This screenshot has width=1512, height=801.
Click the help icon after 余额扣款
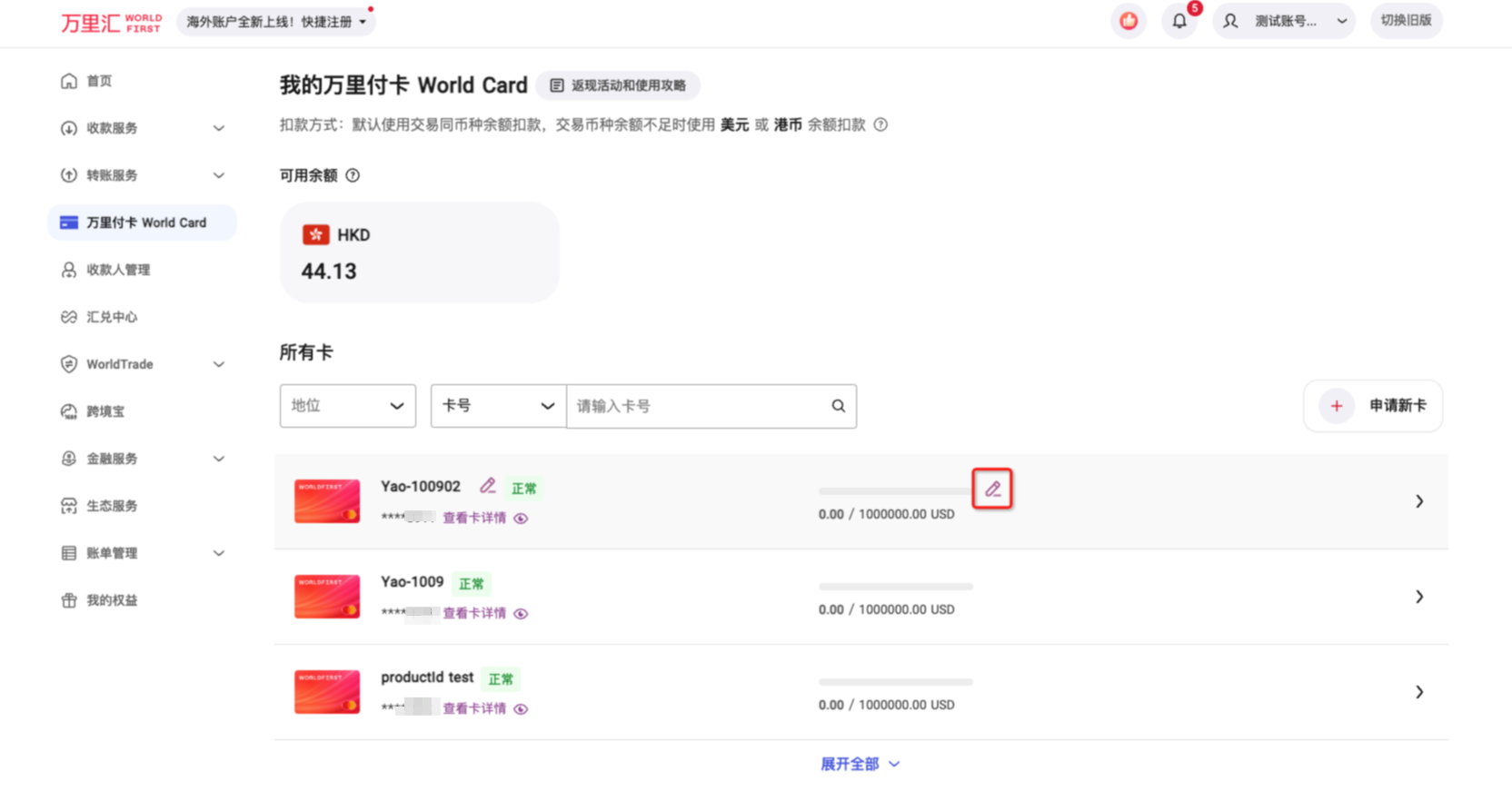[x=880, y=124]
